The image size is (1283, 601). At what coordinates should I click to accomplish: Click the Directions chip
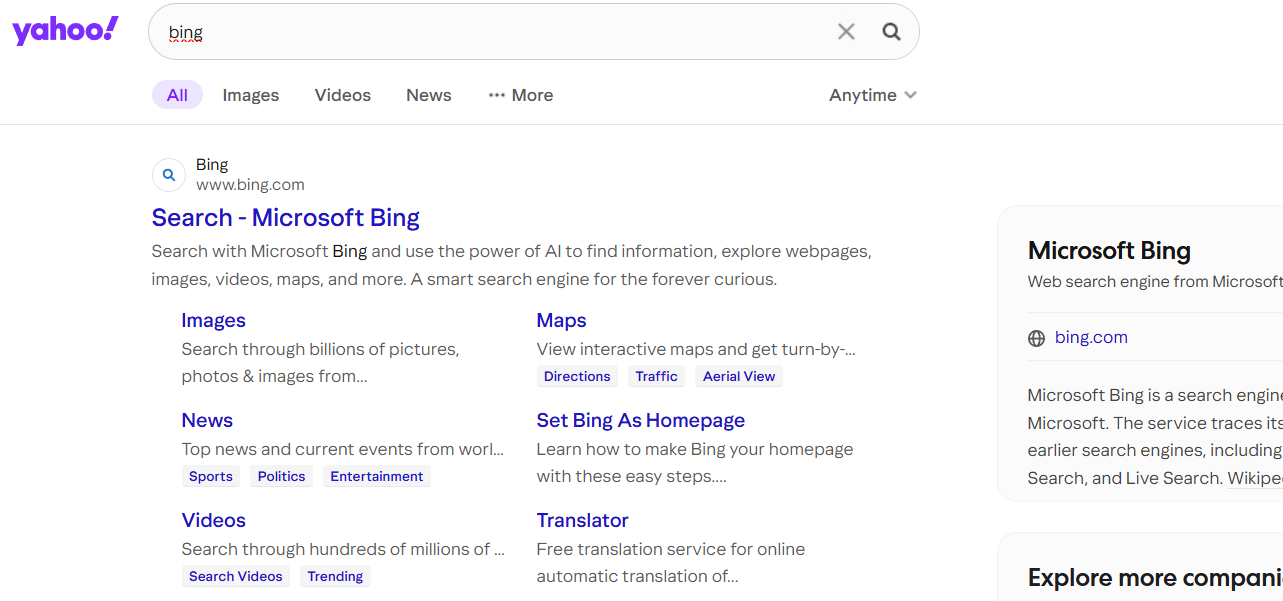pyautogui.click(x=577, y=376)
